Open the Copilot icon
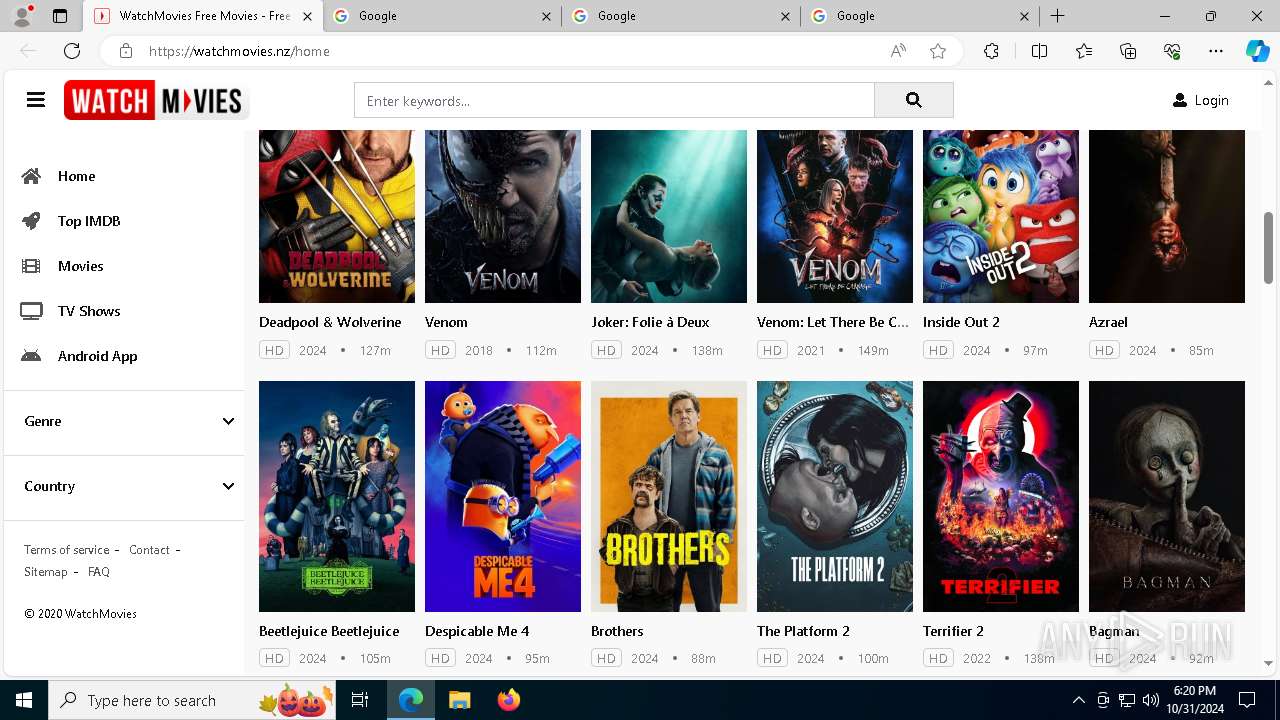Viewport: 1280px width, 720px height. (1257, 51)
